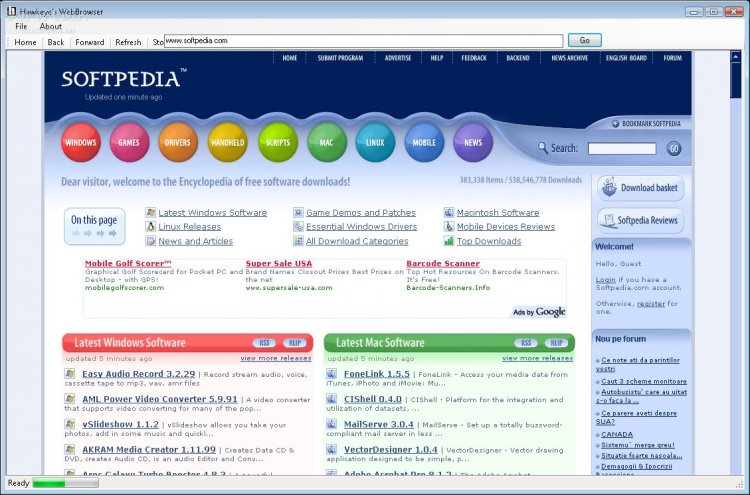
Task: Click KLIP badge on Latest Windows Software
Action: [x=295, y=343]
